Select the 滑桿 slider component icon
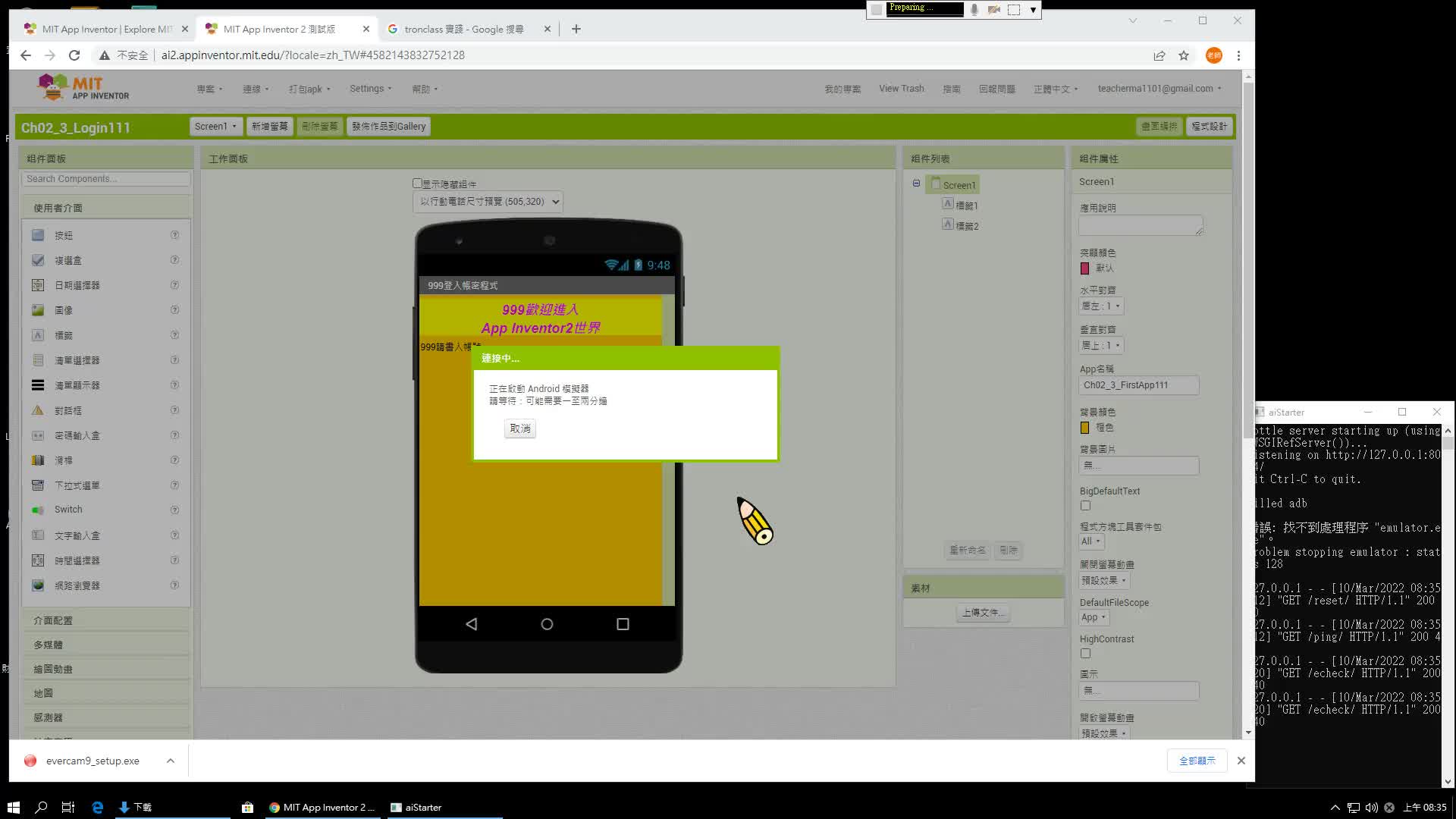Image resolution: width=1456 pixels, height=819 pixels. [x=38, y=460]
